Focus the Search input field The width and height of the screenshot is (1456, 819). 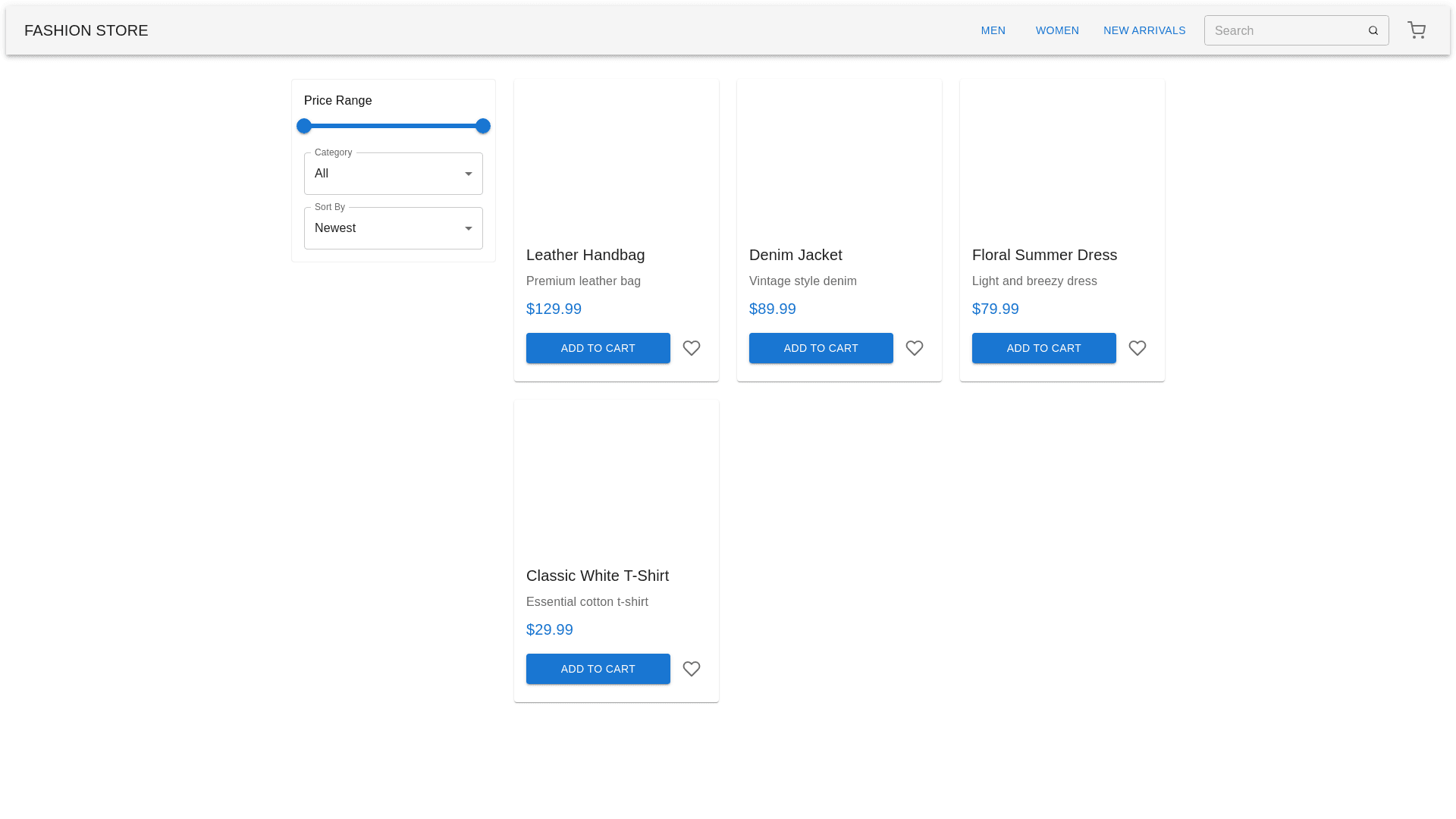point(1283,30)
